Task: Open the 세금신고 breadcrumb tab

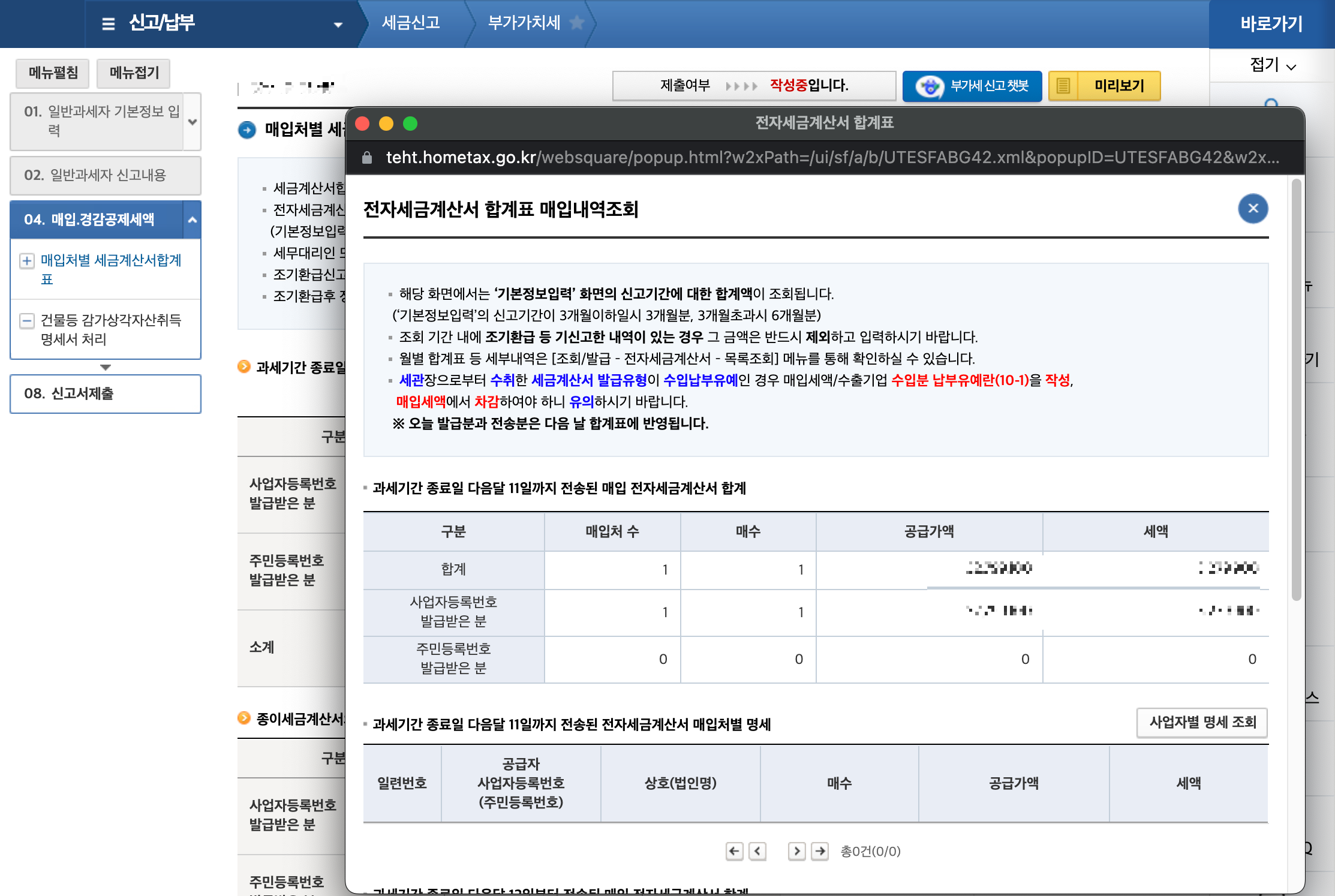Action: click(411, 23)
